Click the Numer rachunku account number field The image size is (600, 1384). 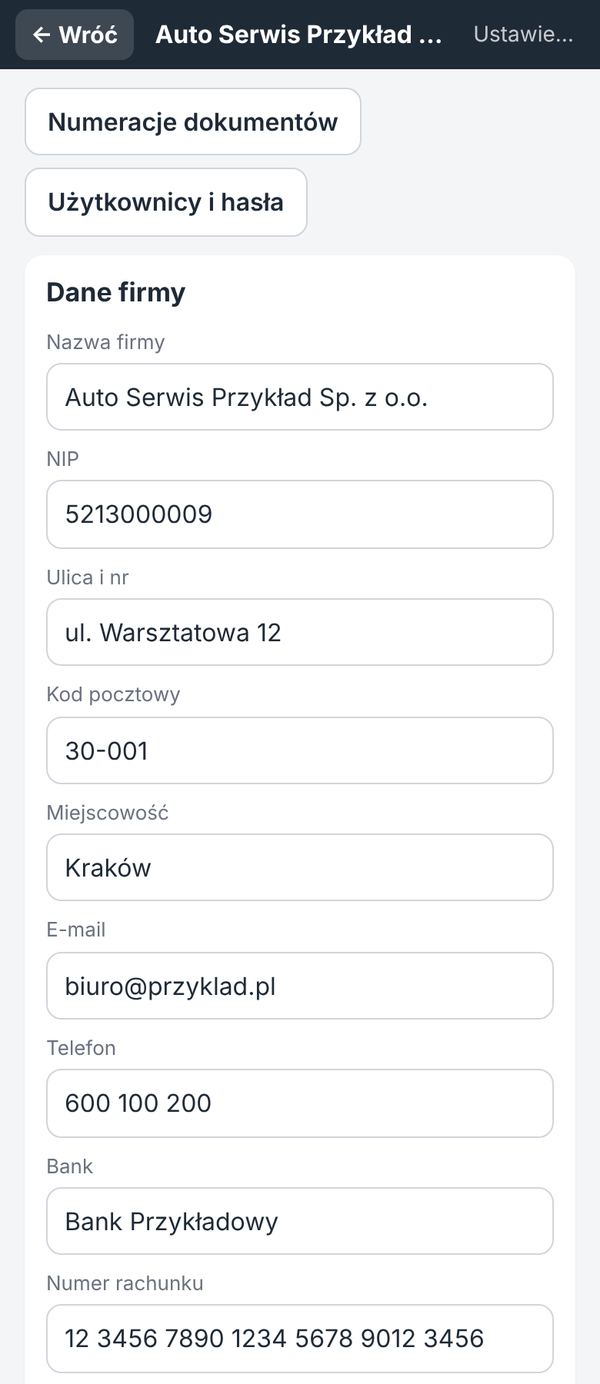point(300,1338)
